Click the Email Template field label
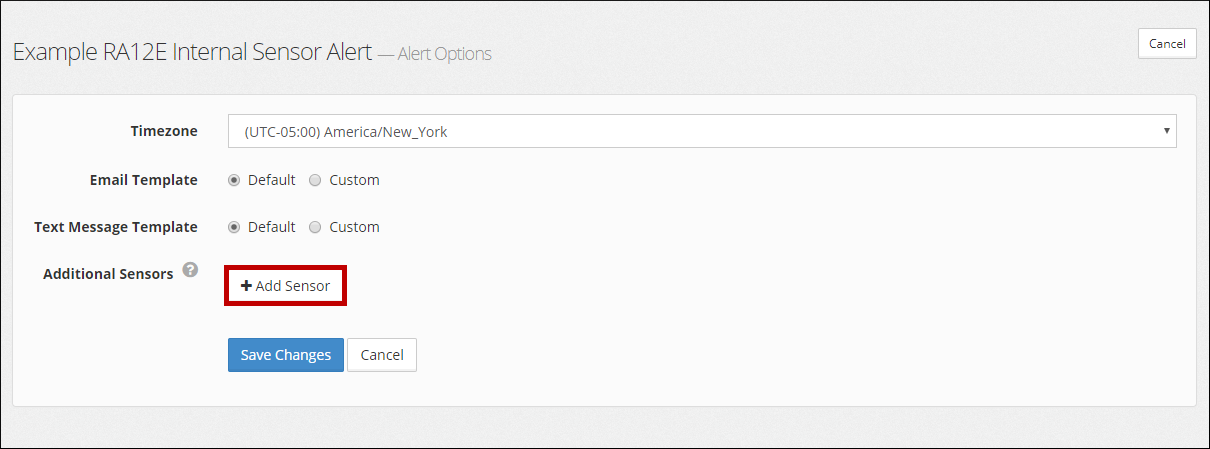The height and width of the screenshot is (449, 1210). (x=143, y=180)
